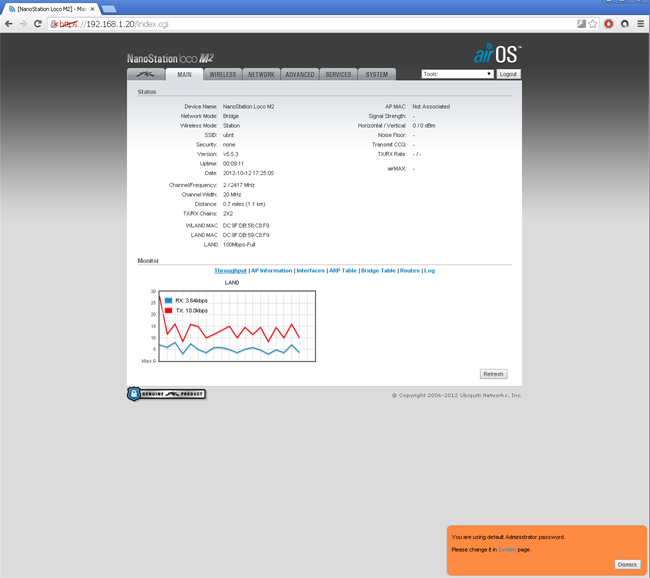Click the date value 2012-10-12

(x=248, y=173)
